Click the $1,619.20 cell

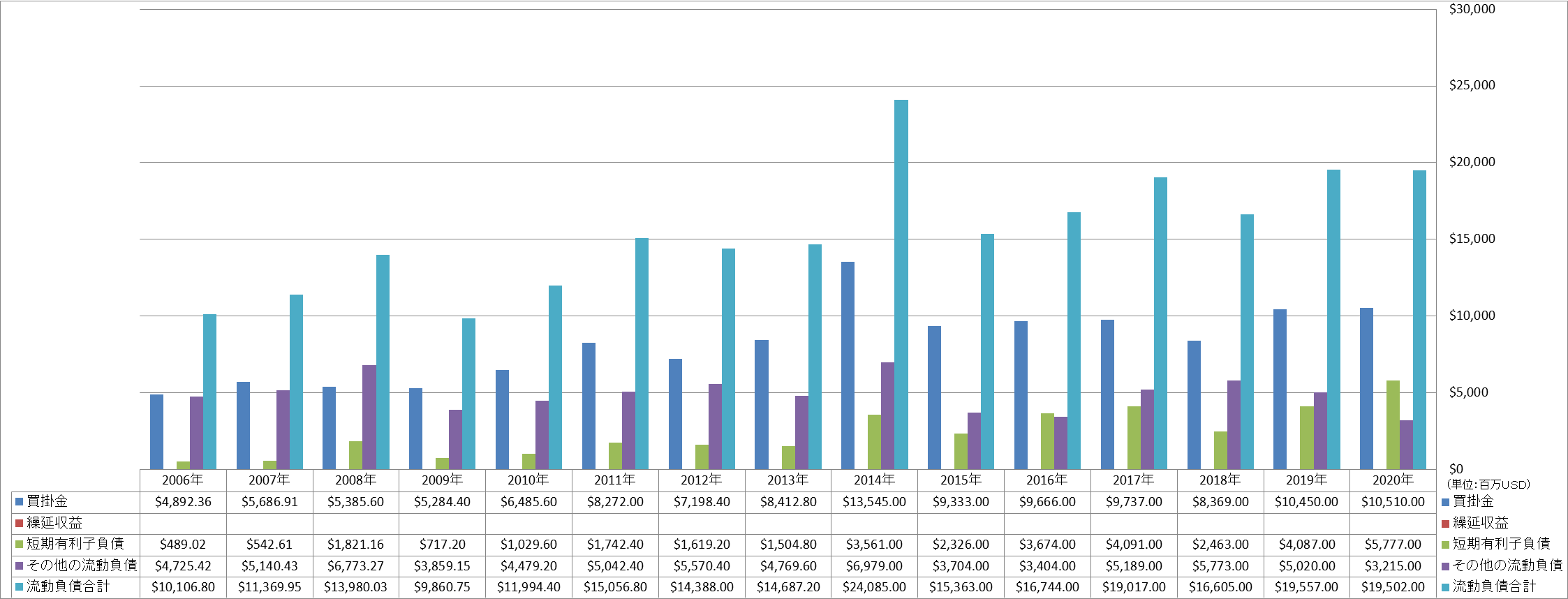coord(702,545)
